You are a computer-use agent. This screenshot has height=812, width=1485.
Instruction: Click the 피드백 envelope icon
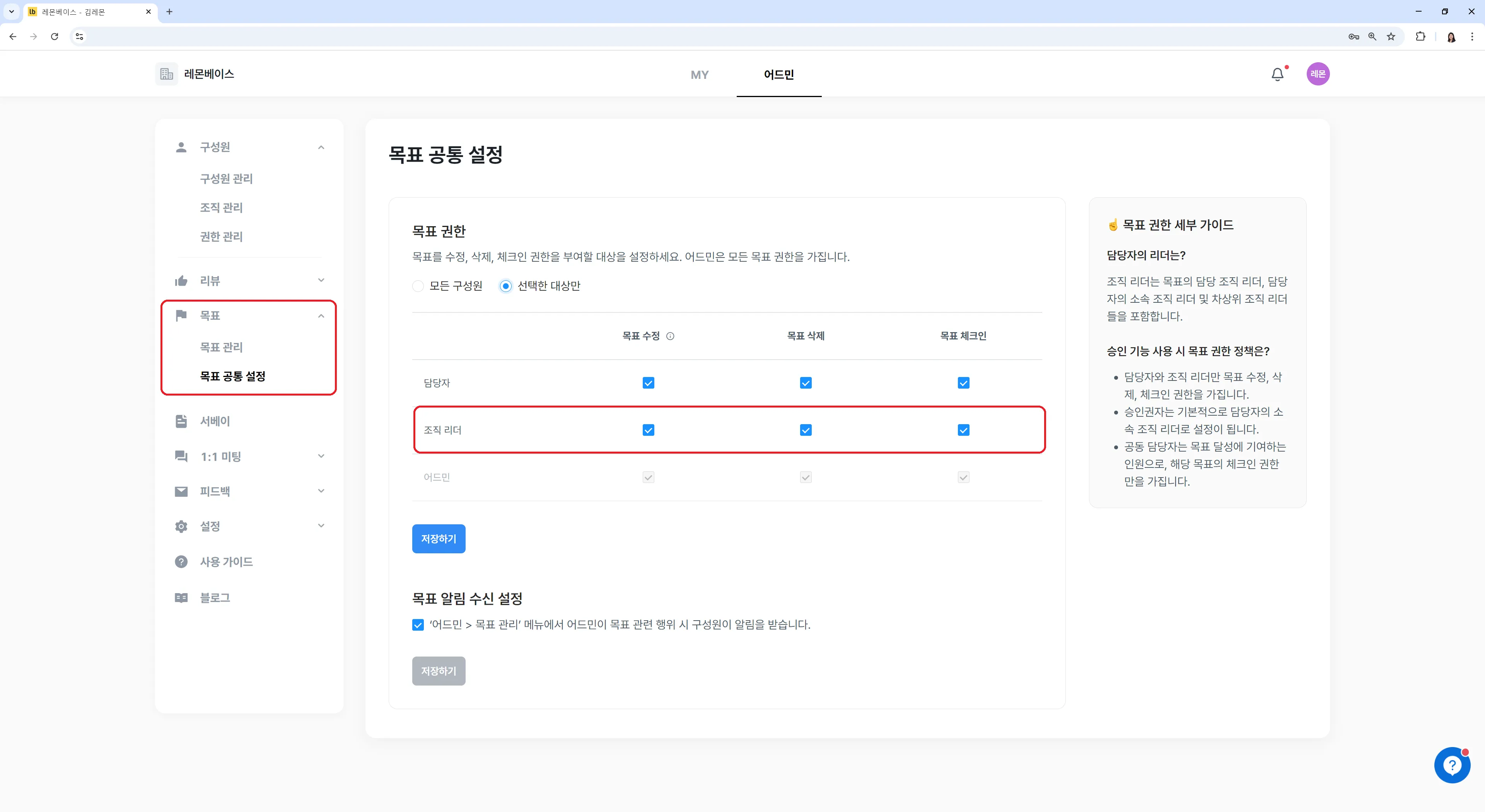pyautogui.click(x=181, y=491)
